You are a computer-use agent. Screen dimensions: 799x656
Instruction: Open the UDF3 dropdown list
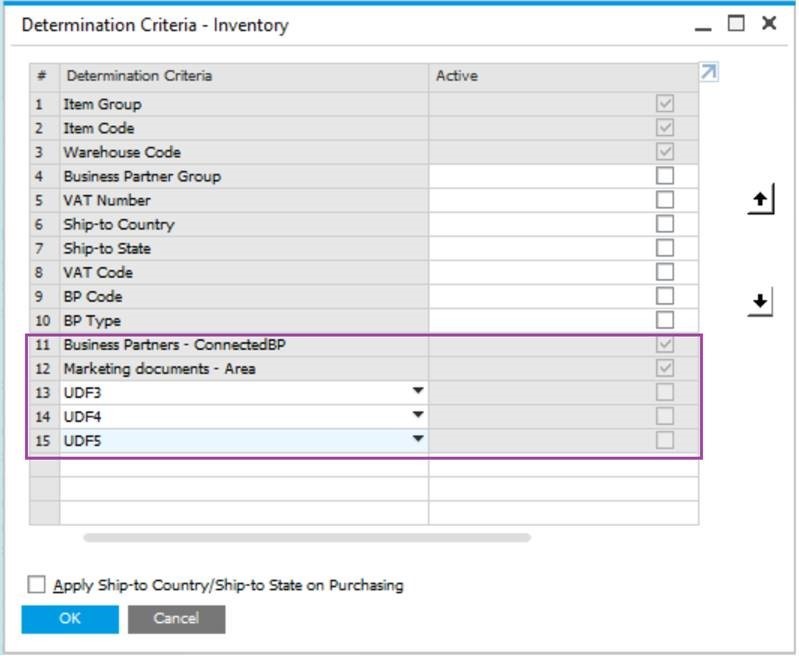[418, 391]
